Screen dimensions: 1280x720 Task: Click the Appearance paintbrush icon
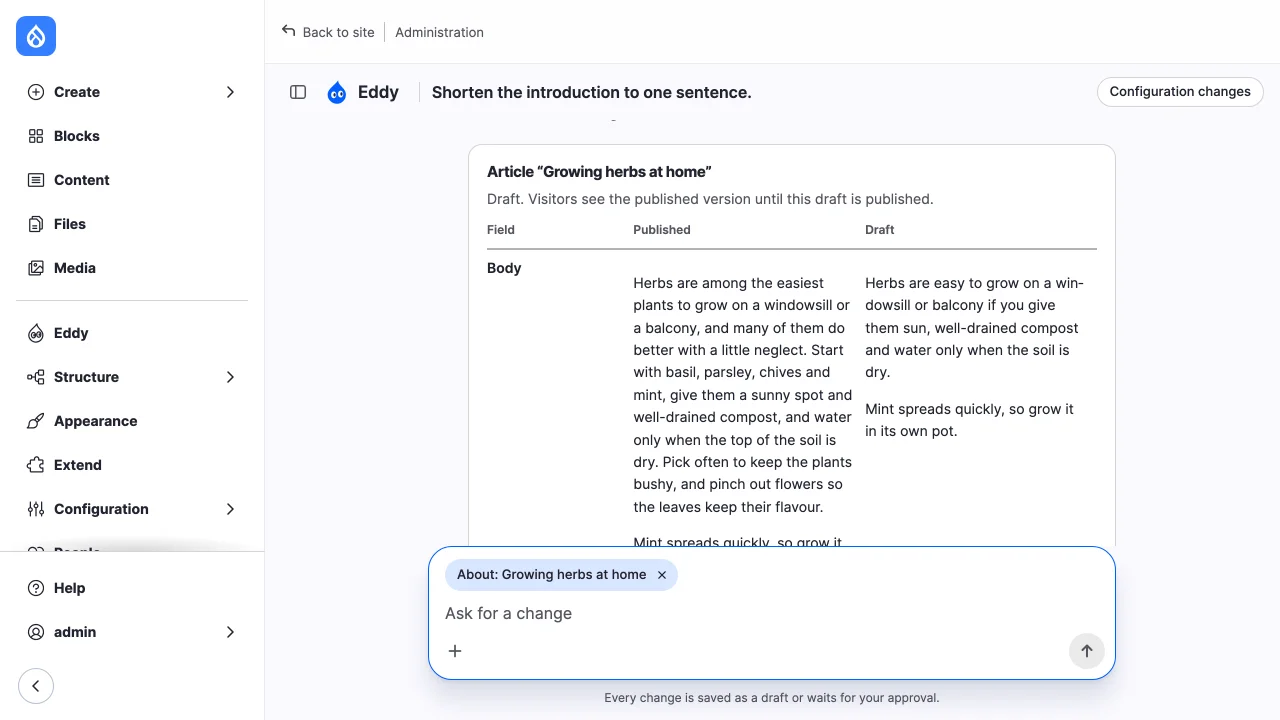click(36, 421)
